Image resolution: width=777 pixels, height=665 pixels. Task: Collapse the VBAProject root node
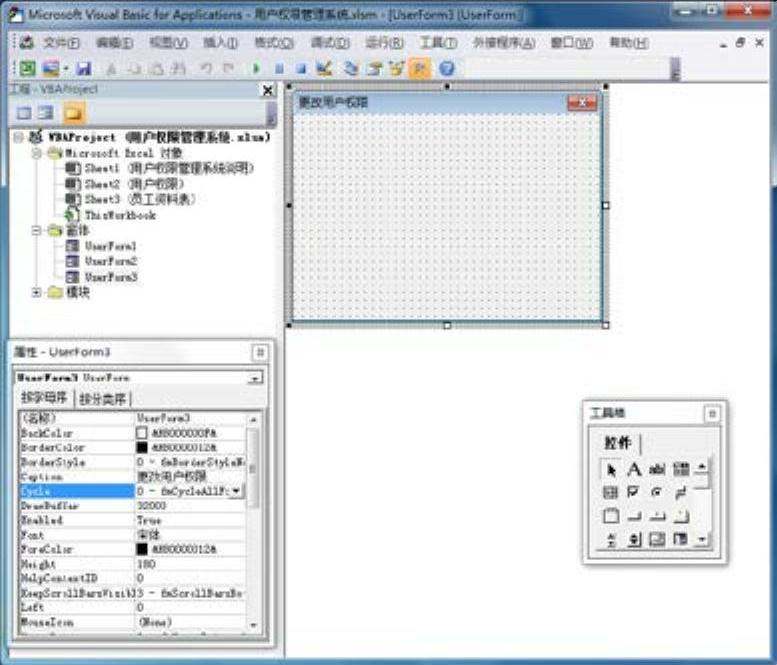coord(19,137)
